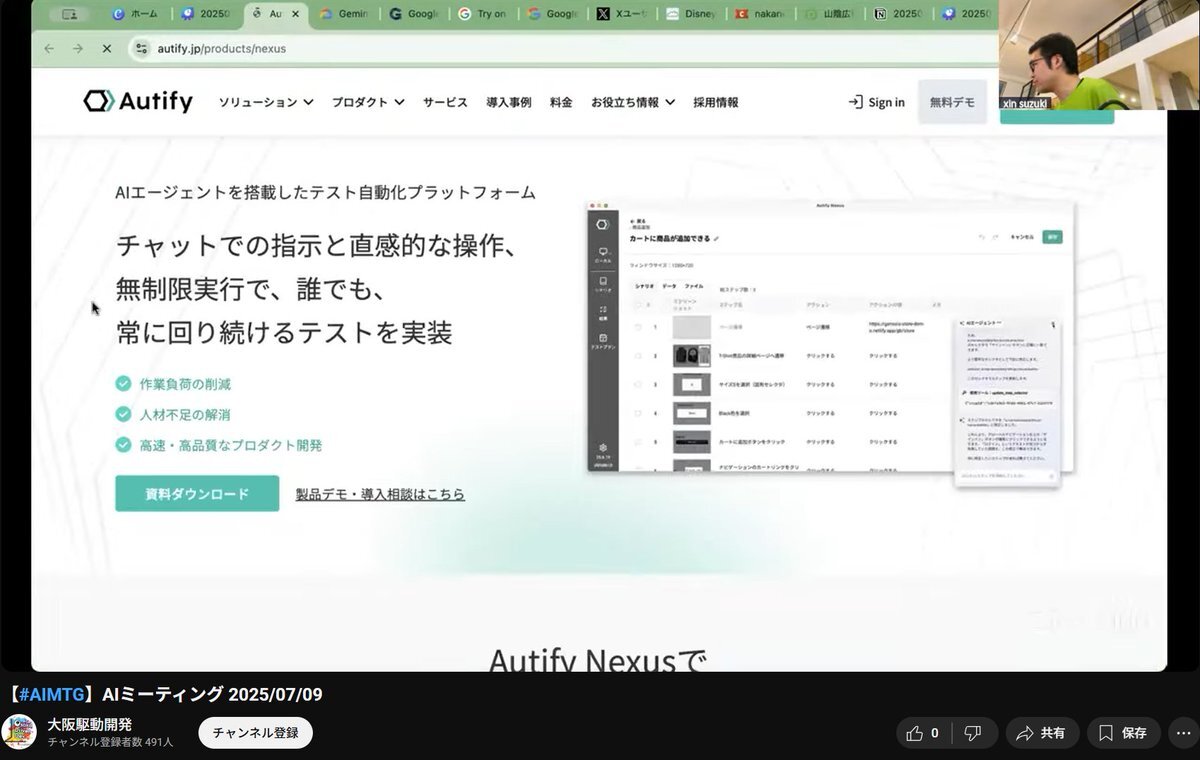
Task: Click the AIエージェントを搭載したテスト自動化プラットフォーム subtitle
Action: point(325,193)
